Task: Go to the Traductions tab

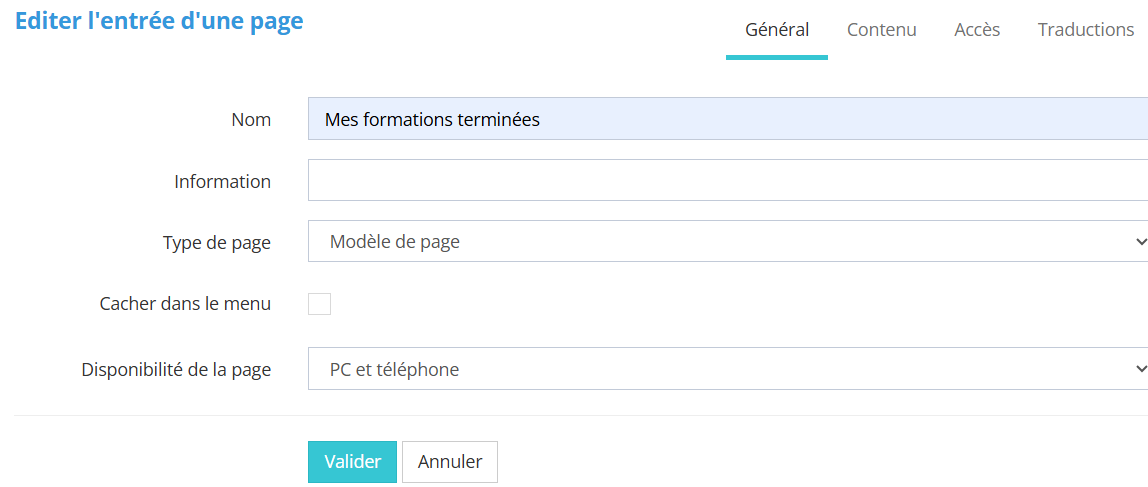Action: (1085, 30)
